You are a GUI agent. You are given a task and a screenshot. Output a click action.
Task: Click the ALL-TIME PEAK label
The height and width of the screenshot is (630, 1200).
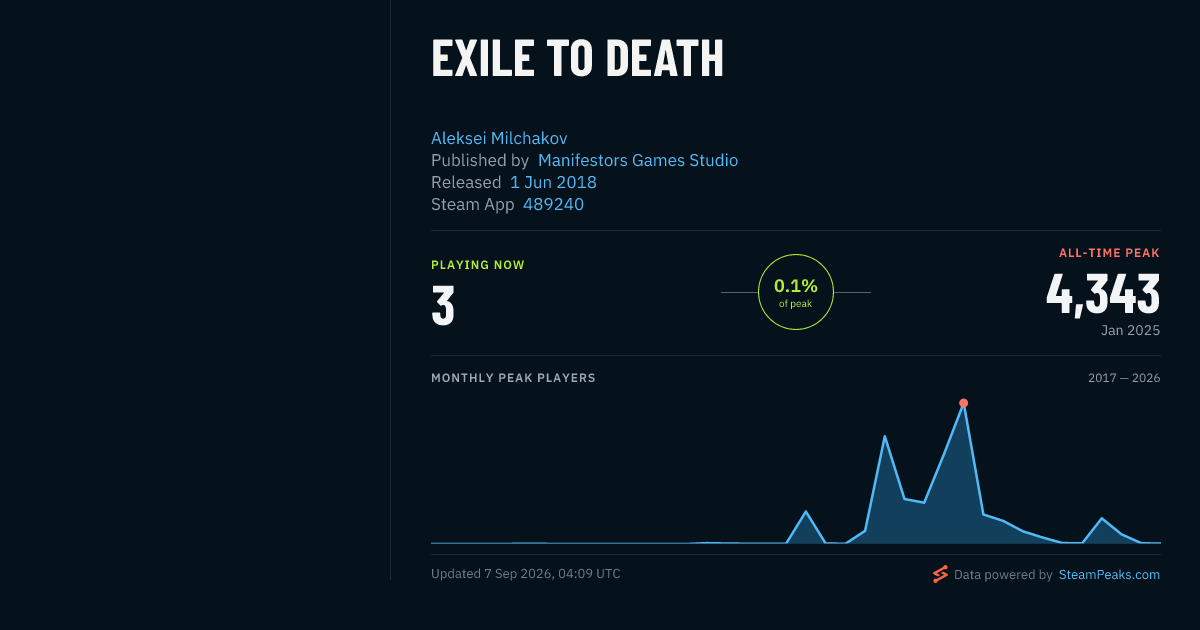point(1110,253)
